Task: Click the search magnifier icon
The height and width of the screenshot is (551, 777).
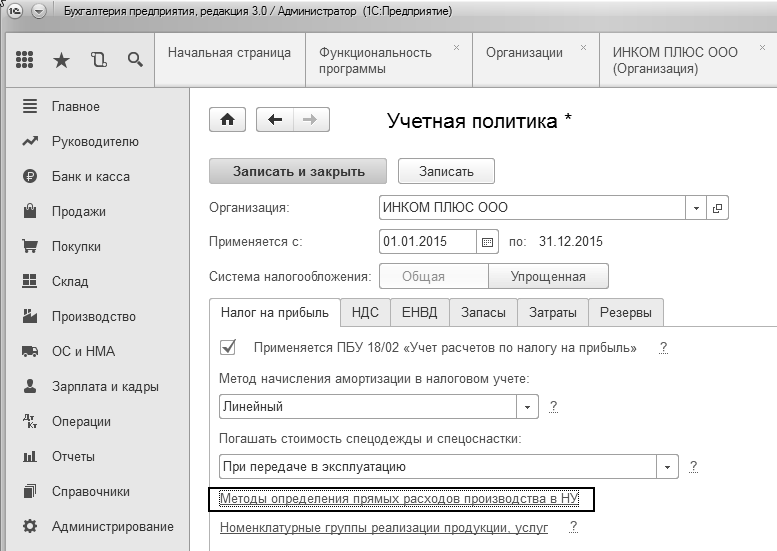Action: (x=135, y=60)
